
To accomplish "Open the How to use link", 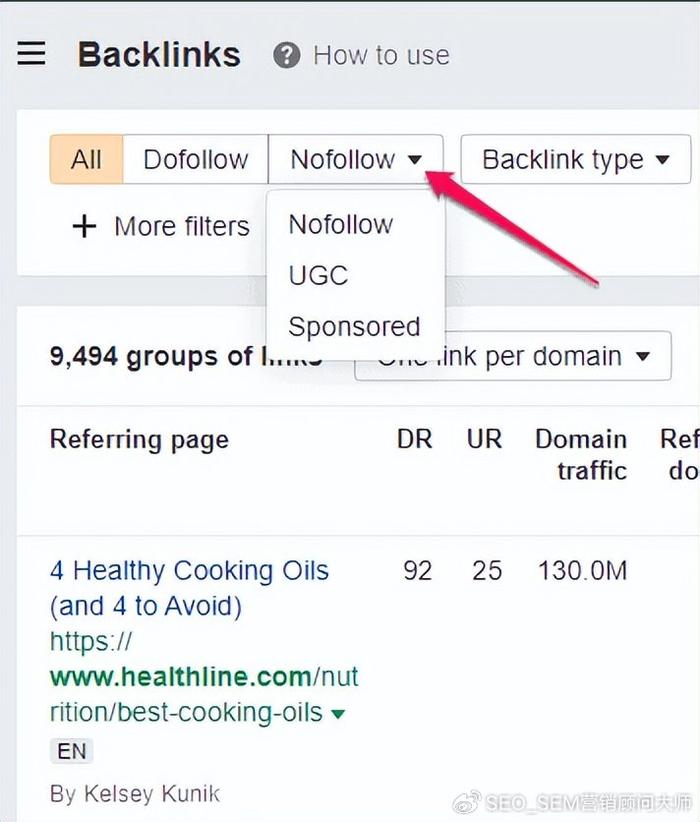I will (381, 55).
